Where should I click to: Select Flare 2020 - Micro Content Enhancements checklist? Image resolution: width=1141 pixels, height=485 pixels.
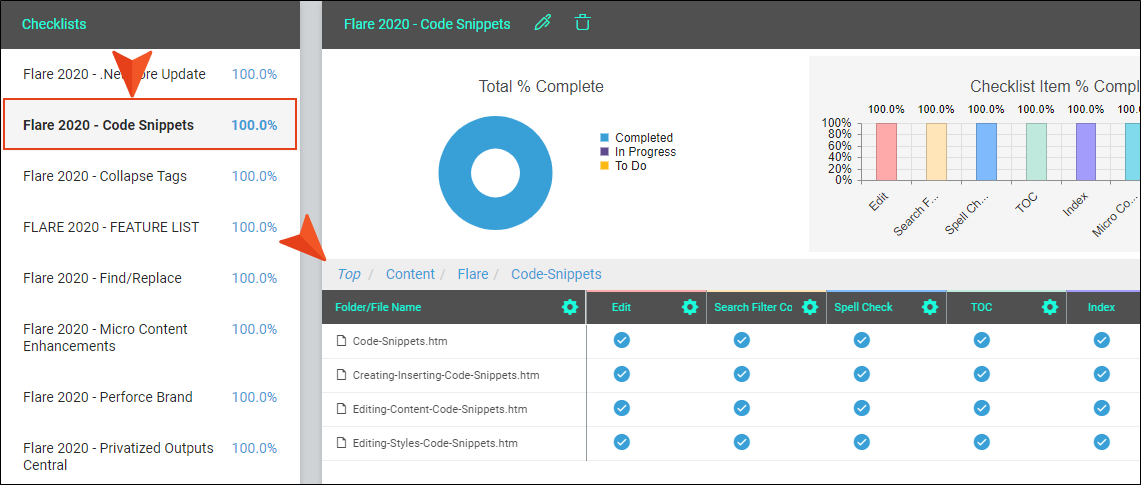click(x=150, y=337)
